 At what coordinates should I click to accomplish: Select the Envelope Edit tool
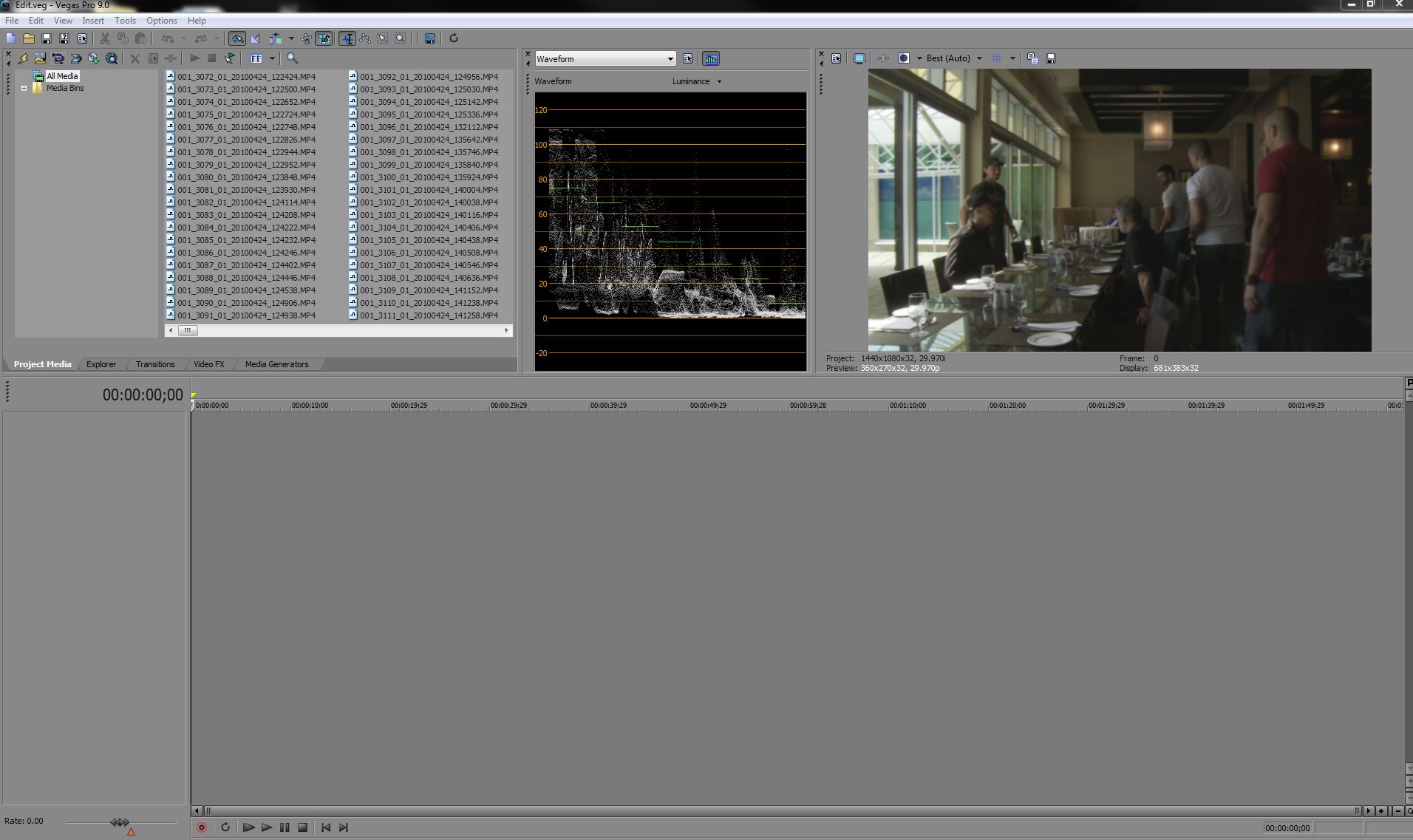coord(364,38)
